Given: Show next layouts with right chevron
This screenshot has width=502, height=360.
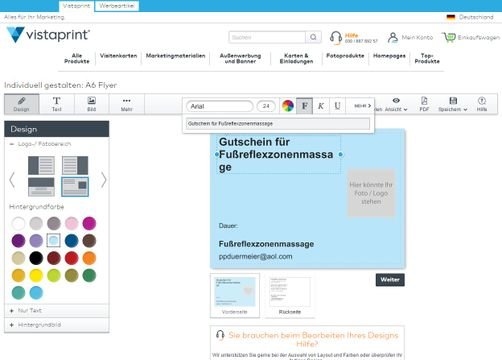Looking at the screenshot, I should [104, 180].
